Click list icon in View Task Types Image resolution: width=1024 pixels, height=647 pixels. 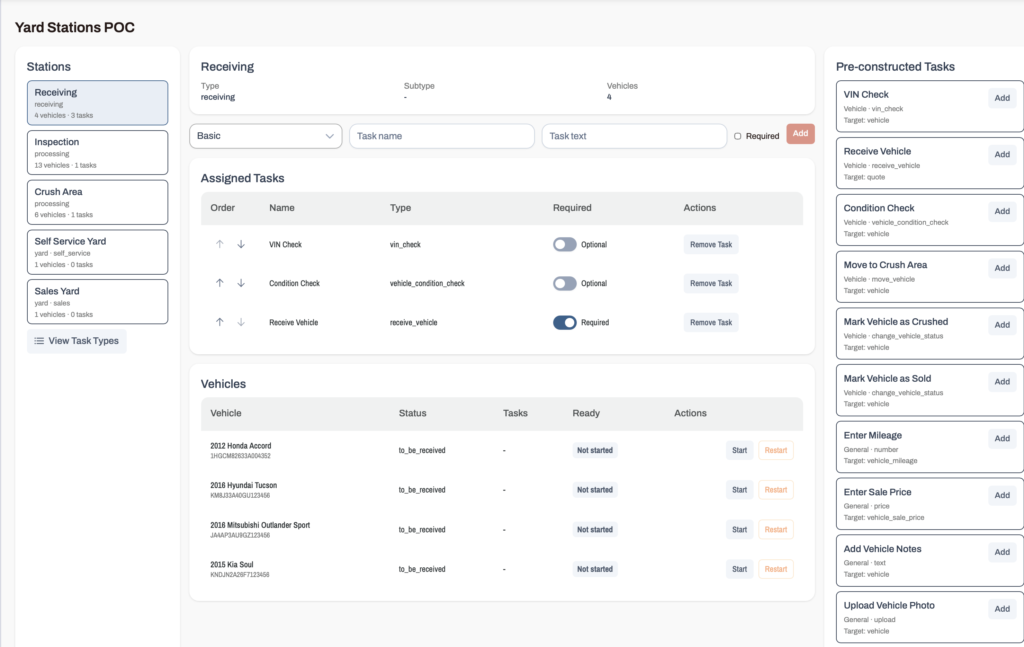[39, 341]
